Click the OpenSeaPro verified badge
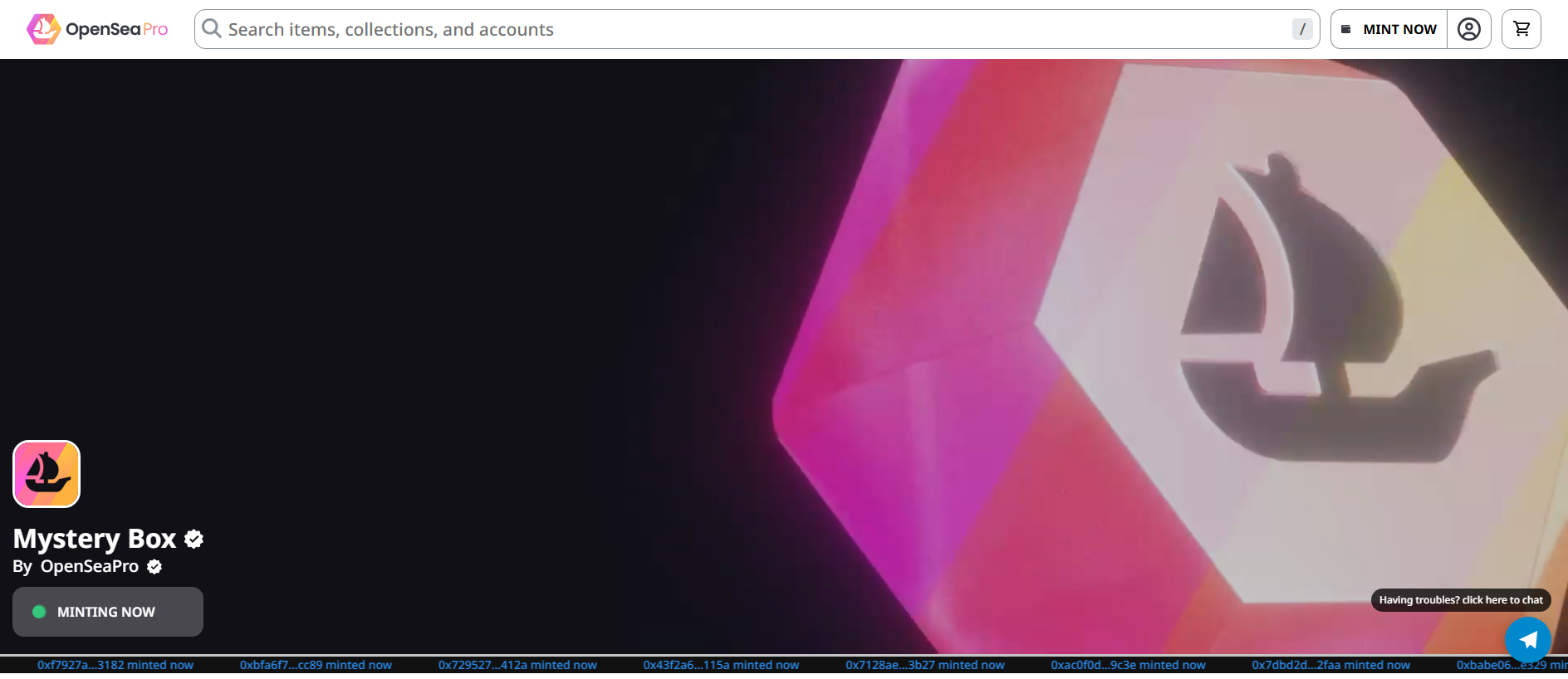Viewport: 1568px width, 679px height. (x=154, y=567)
